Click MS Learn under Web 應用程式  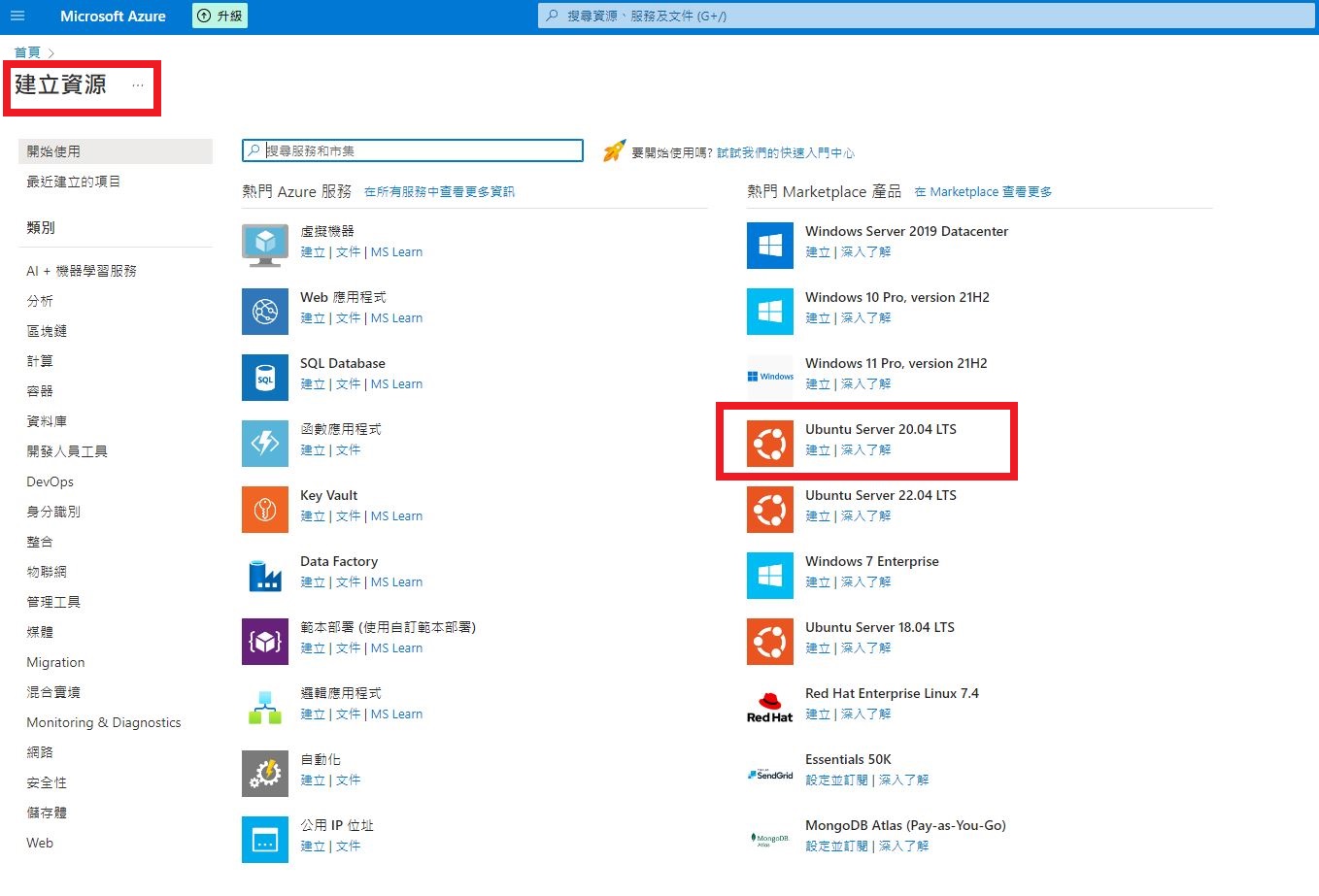[396, 318]
